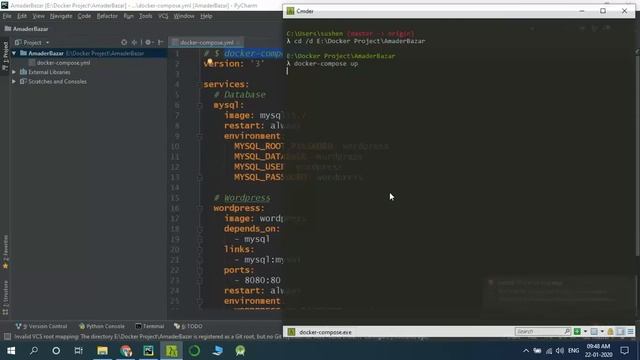Viewport: 640px width, 360px height.
Task: Open new console dropdown arrow in Cmder
Action: 585,331
